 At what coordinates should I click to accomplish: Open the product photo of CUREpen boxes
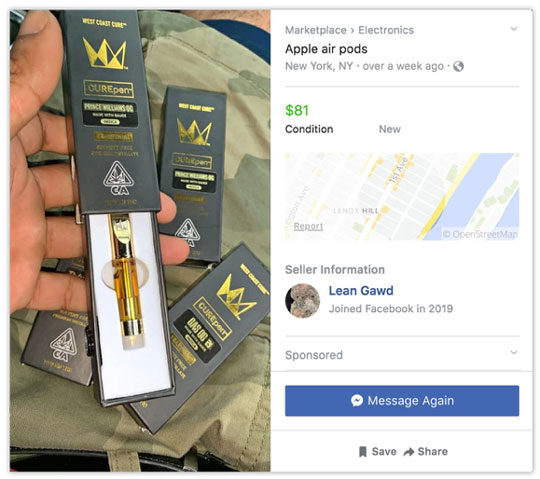140,241
